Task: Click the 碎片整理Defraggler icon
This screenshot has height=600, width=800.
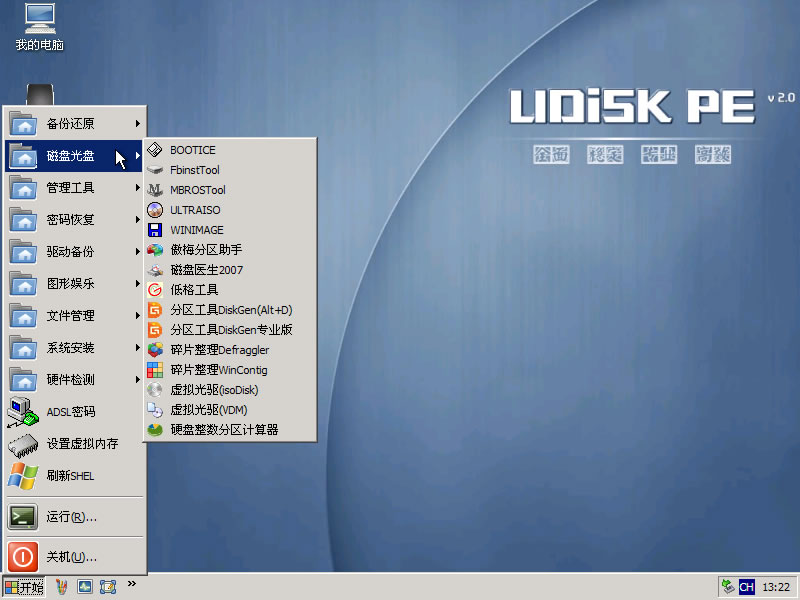Action: click(155, 350)
